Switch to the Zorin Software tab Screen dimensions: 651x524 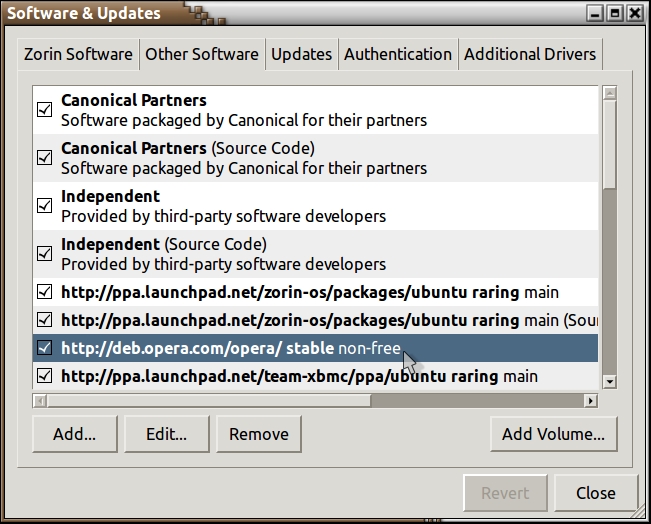click(76, 54)
